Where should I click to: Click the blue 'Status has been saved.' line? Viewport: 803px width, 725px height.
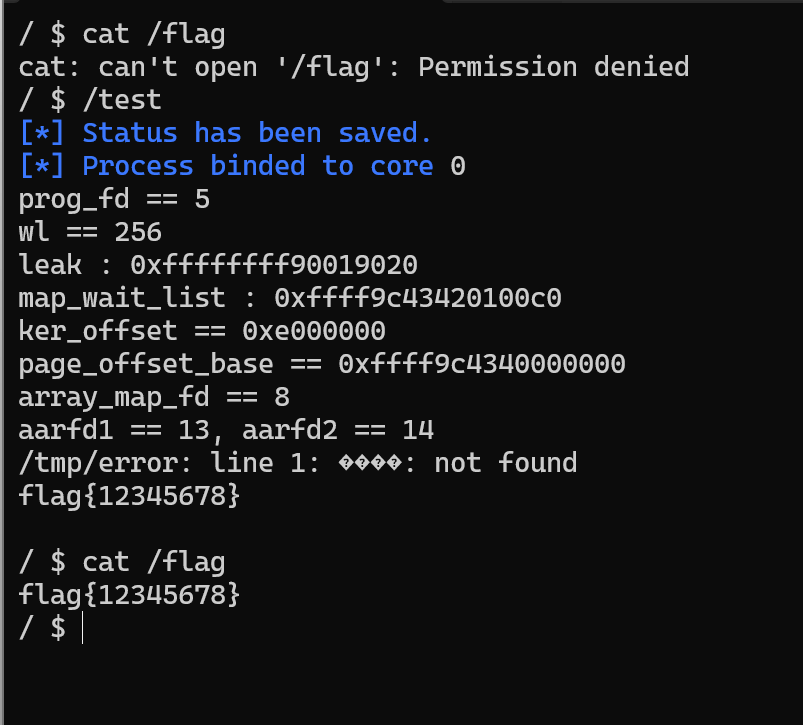[225, 133]
